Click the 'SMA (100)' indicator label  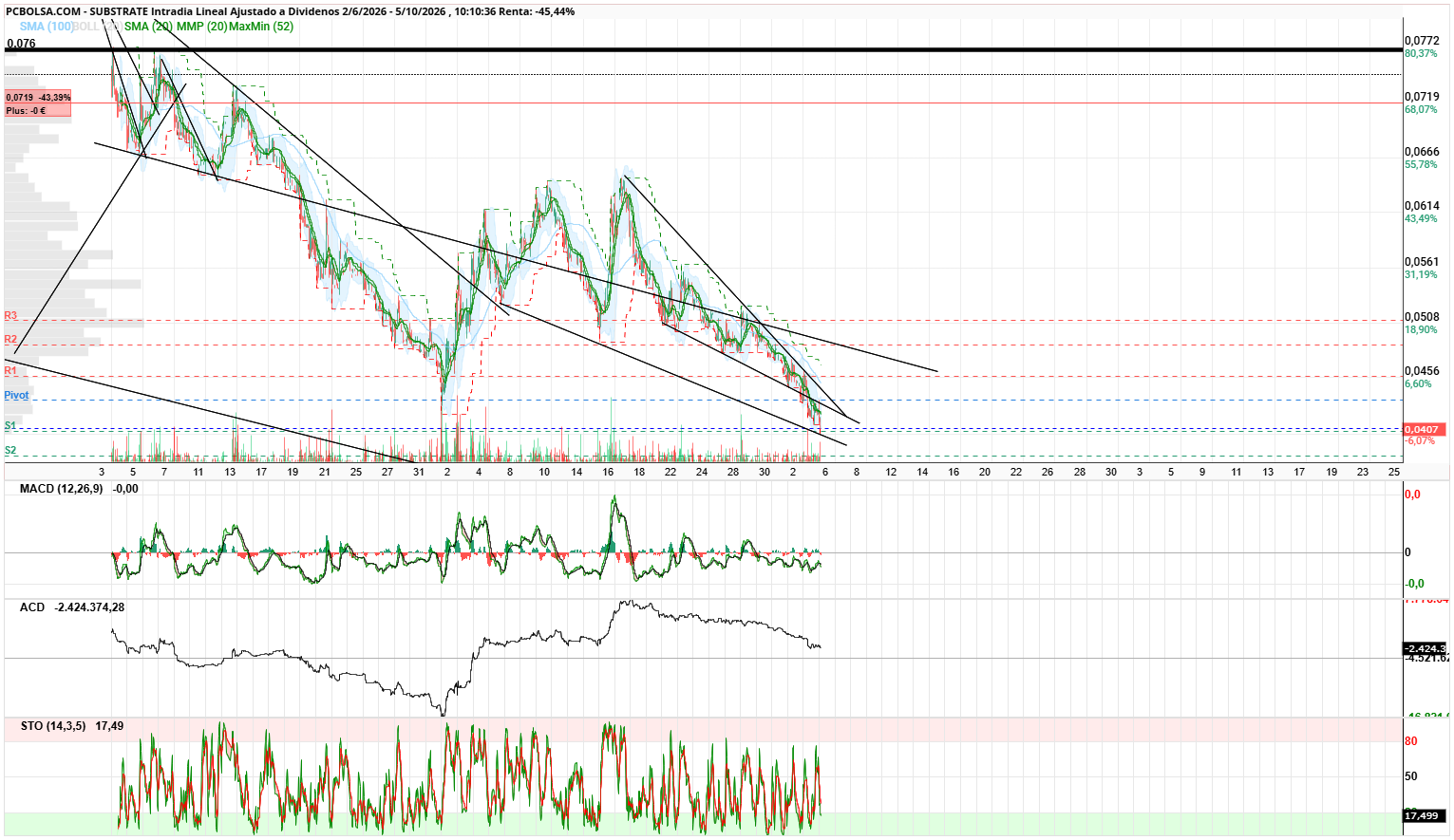pyautogui.click(x=47, y=27)
